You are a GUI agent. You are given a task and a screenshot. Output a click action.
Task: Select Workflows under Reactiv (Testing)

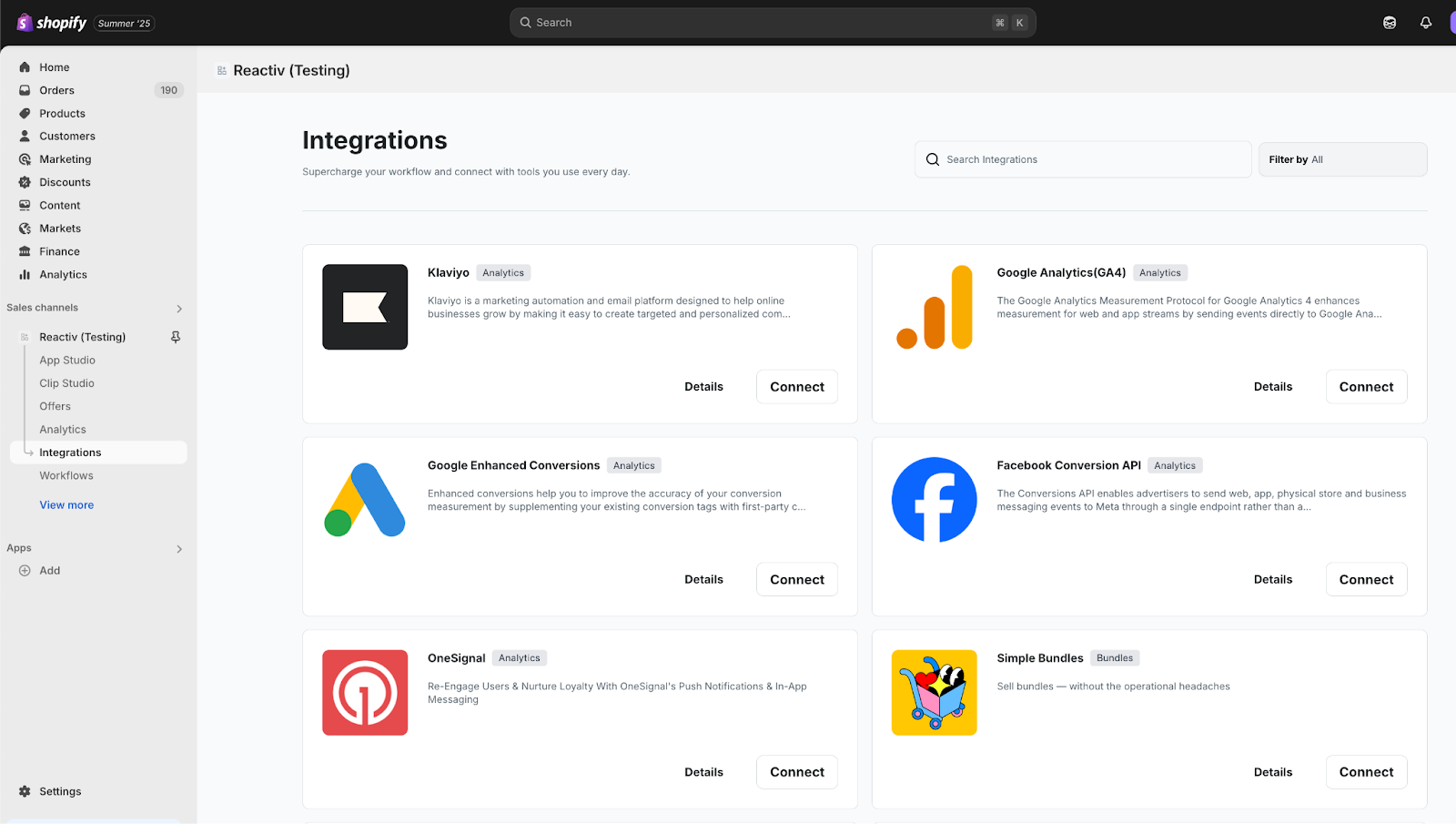(x=66, y=475)
